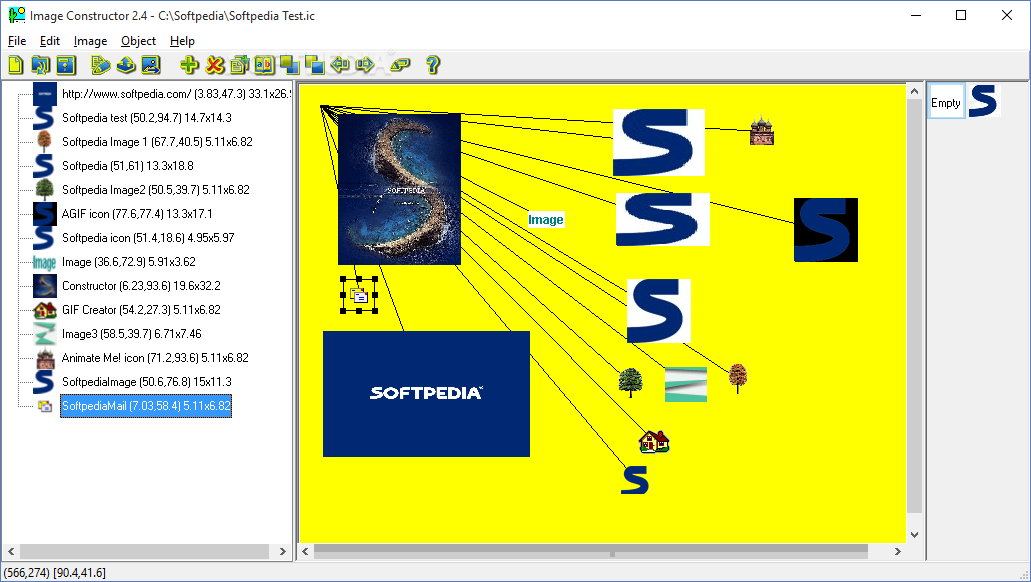The width and height of the screenshot is (1031, 582).
Task: Open help with question mark icon
Action: click(433, 64)
